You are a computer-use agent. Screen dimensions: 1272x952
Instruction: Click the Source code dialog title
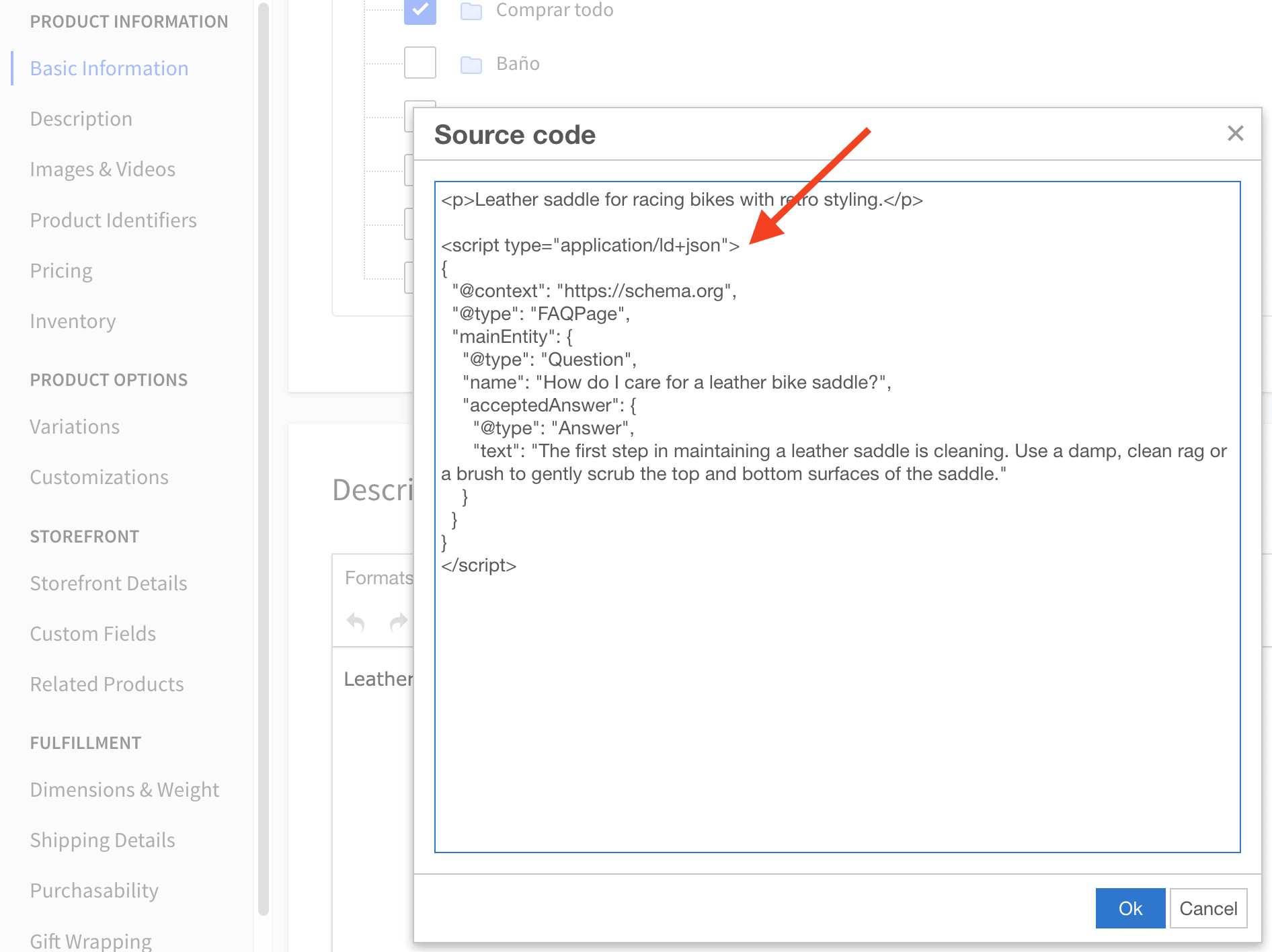coord(515,135)
